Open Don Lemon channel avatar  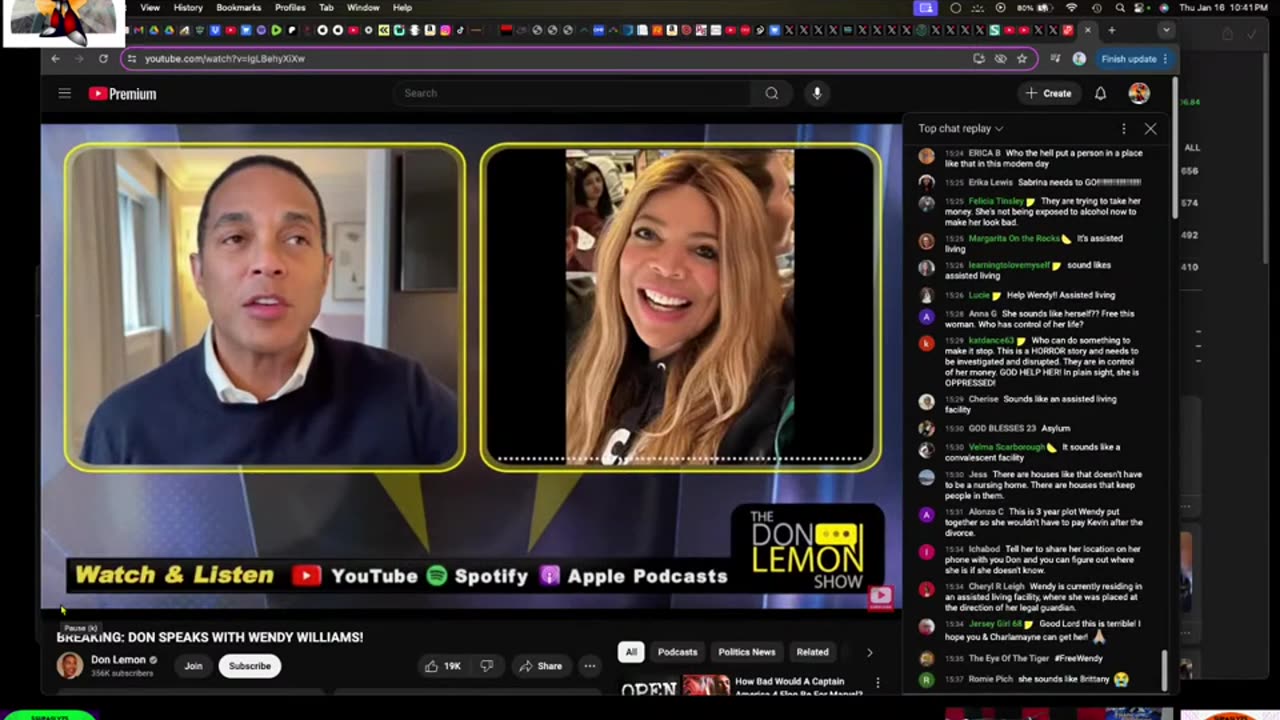tap(69, 665)
